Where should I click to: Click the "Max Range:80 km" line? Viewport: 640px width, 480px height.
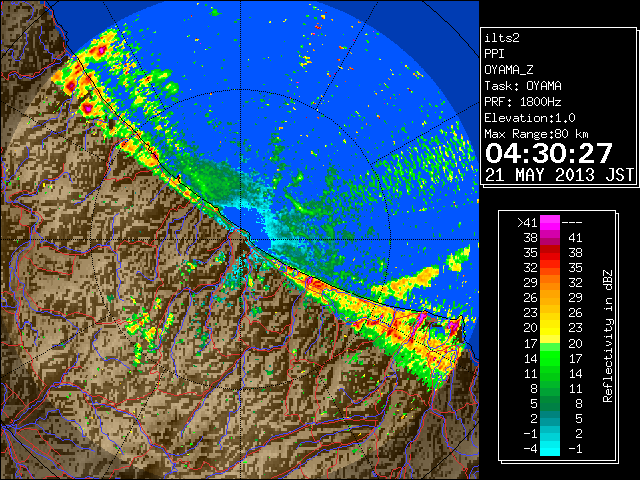click(x=536, y=134)
